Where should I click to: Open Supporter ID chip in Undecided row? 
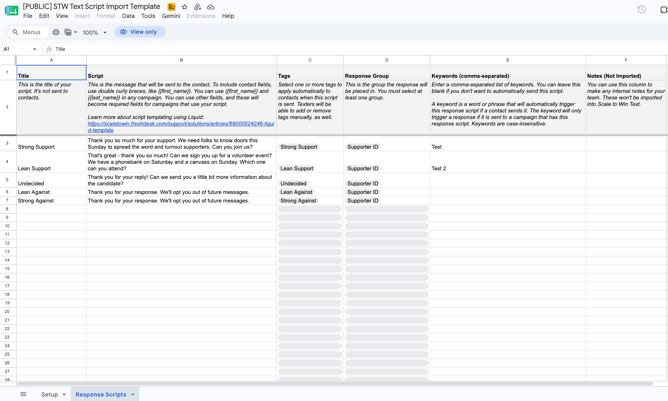pyautogui.click(x=363, y=183)
